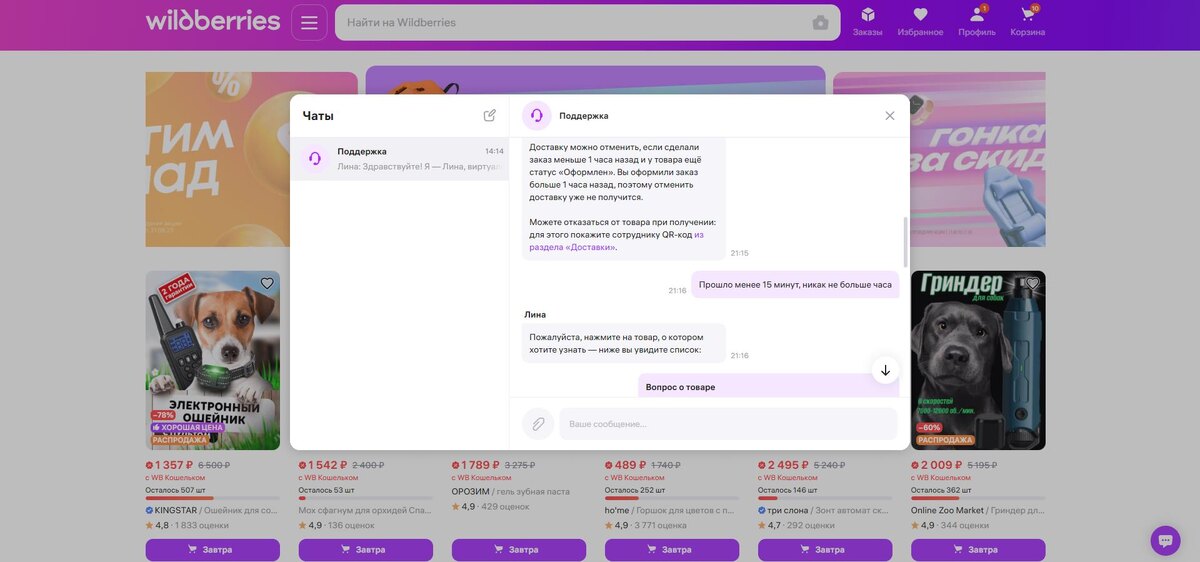The image size is (1200, 562).
Task: Add electronic collar product to favorites
Action: (x=267, y=284)
